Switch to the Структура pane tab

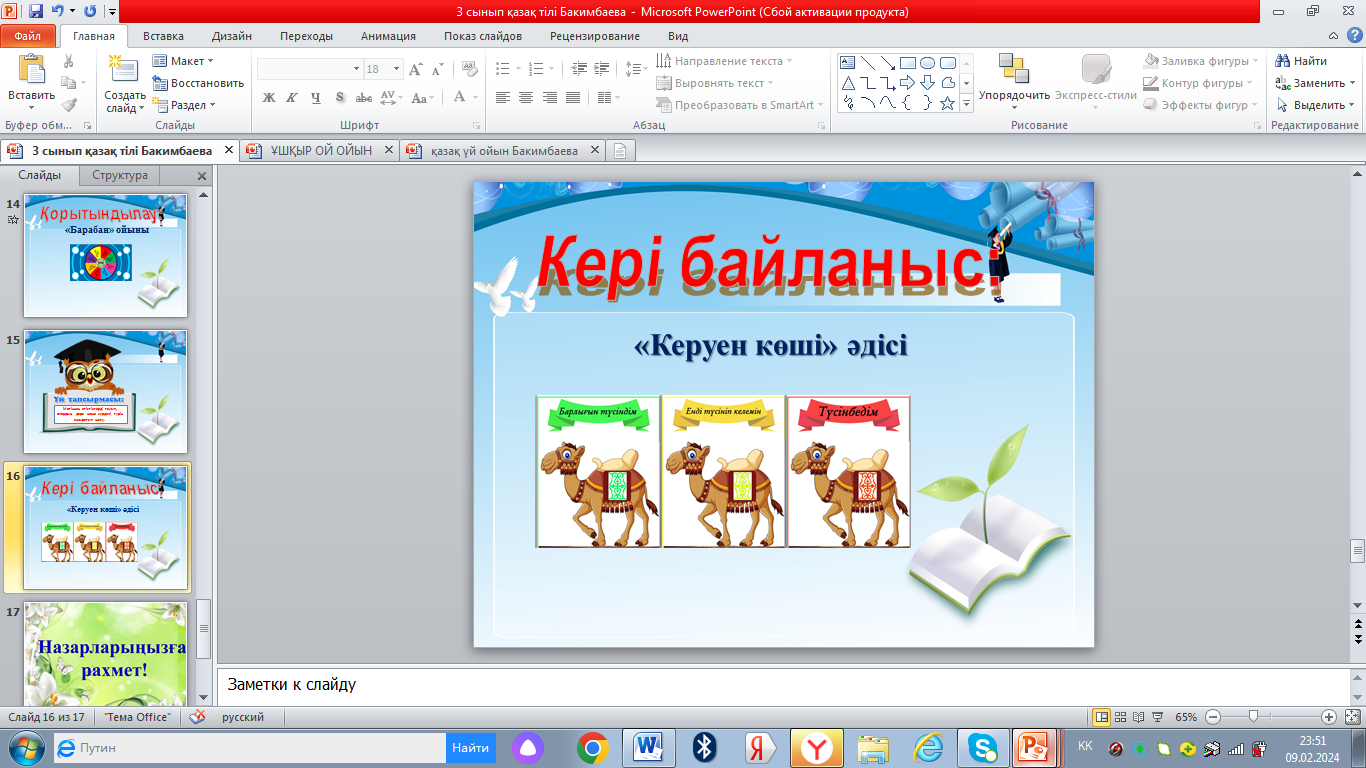click(x=119, y=175)
